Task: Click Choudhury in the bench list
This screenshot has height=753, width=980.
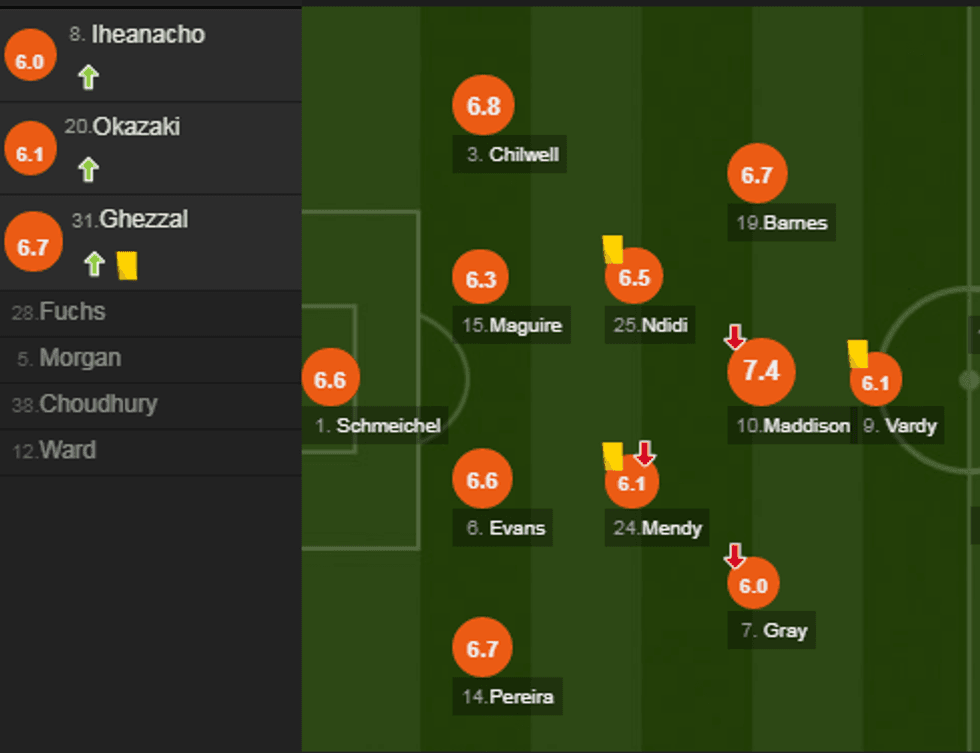Action: coord(84,404)
